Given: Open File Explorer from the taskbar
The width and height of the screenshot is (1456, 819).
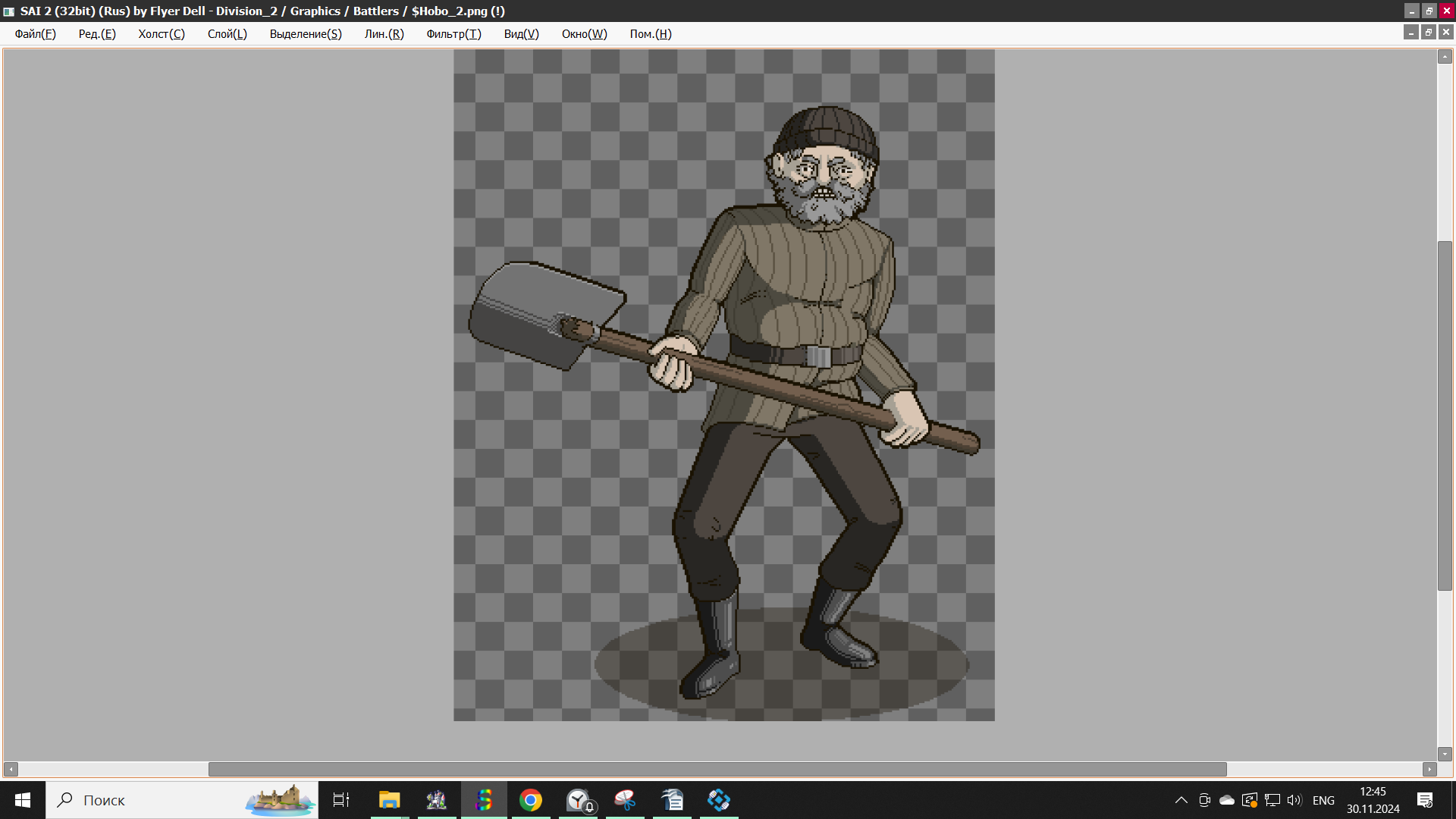Looking at the screenshot, I should 389,800.
